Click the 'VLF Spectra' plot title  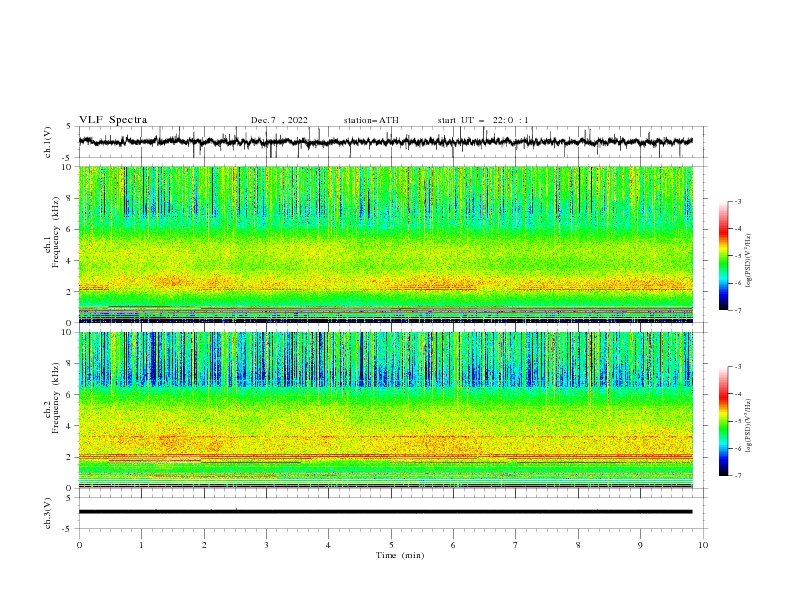point(113,120)
